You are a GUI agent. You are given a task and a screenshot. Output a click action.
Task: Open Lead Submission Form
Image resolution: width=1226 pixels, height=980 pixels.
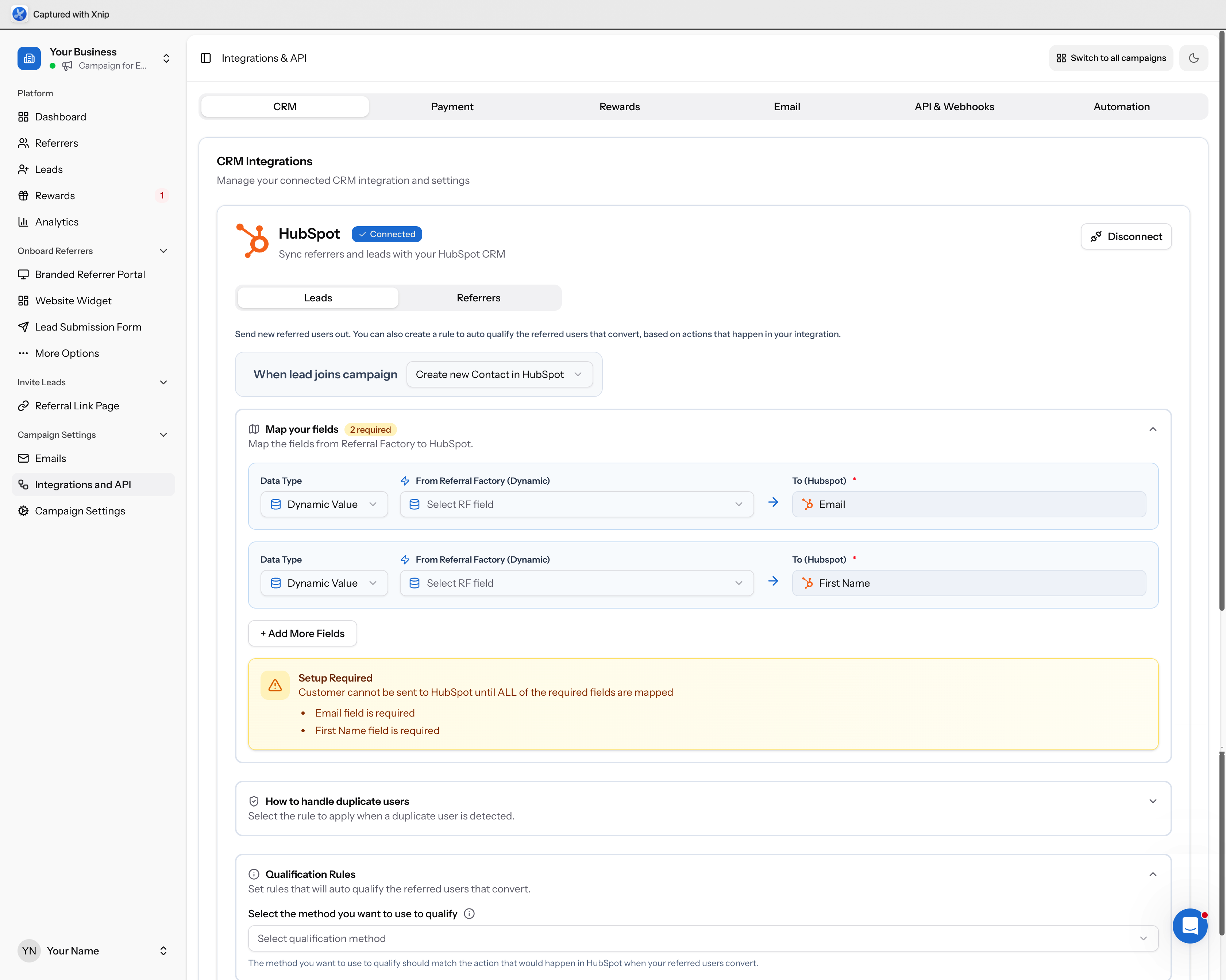coord(88,327)
